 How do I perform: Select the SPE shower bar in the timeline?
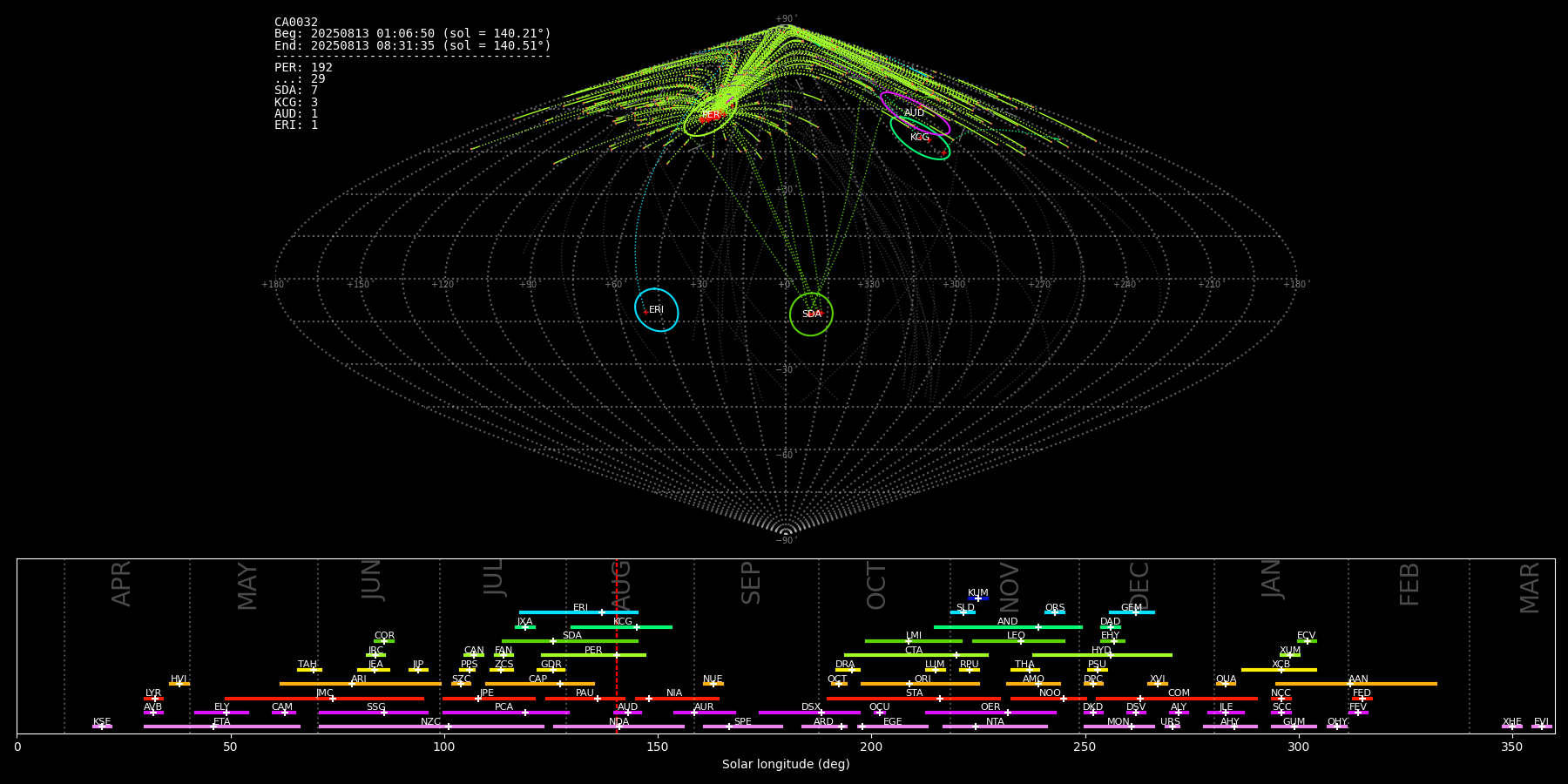click(x=743, y=727)
